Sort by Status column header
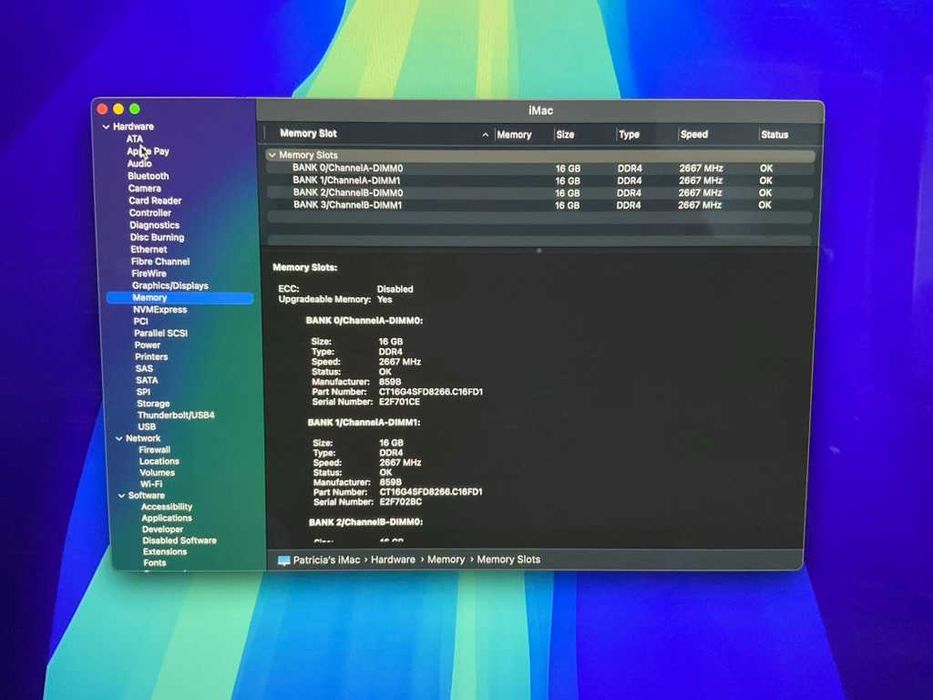The image size is (933, 700). pyautogui.click(x=774, y=135)
